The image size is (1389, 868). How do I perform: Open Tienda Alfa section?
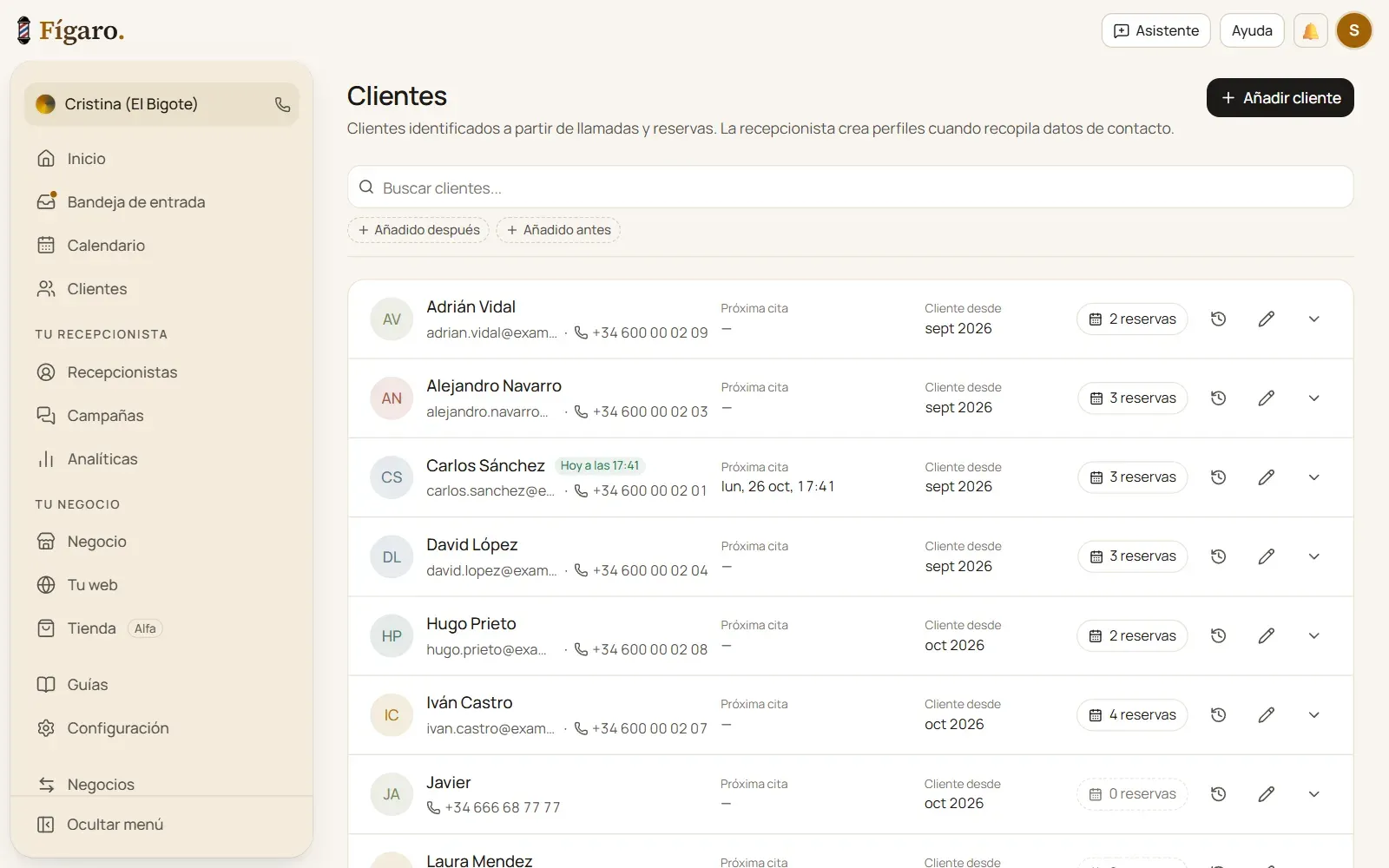pos(161,628)
